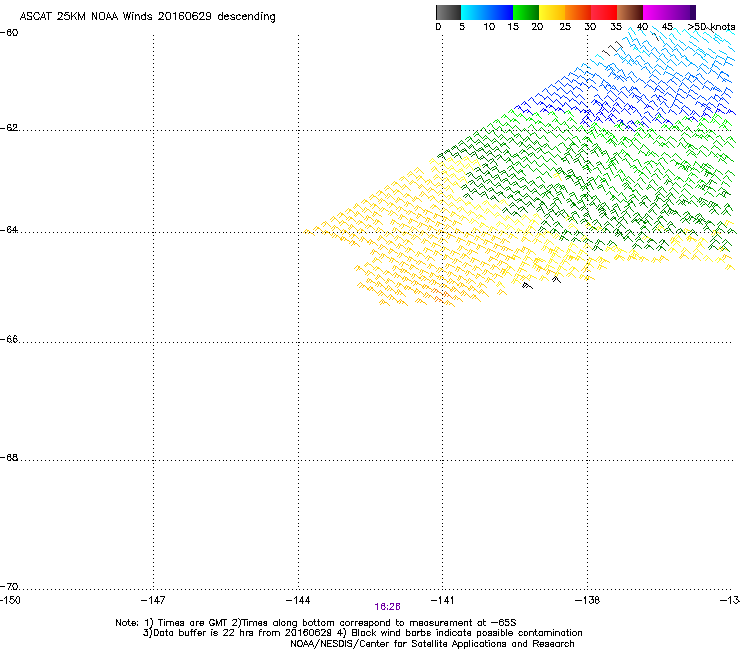Click the '>50 knots' legend label
Viewport: 740px width, 650px height.
tap(711, 27)
